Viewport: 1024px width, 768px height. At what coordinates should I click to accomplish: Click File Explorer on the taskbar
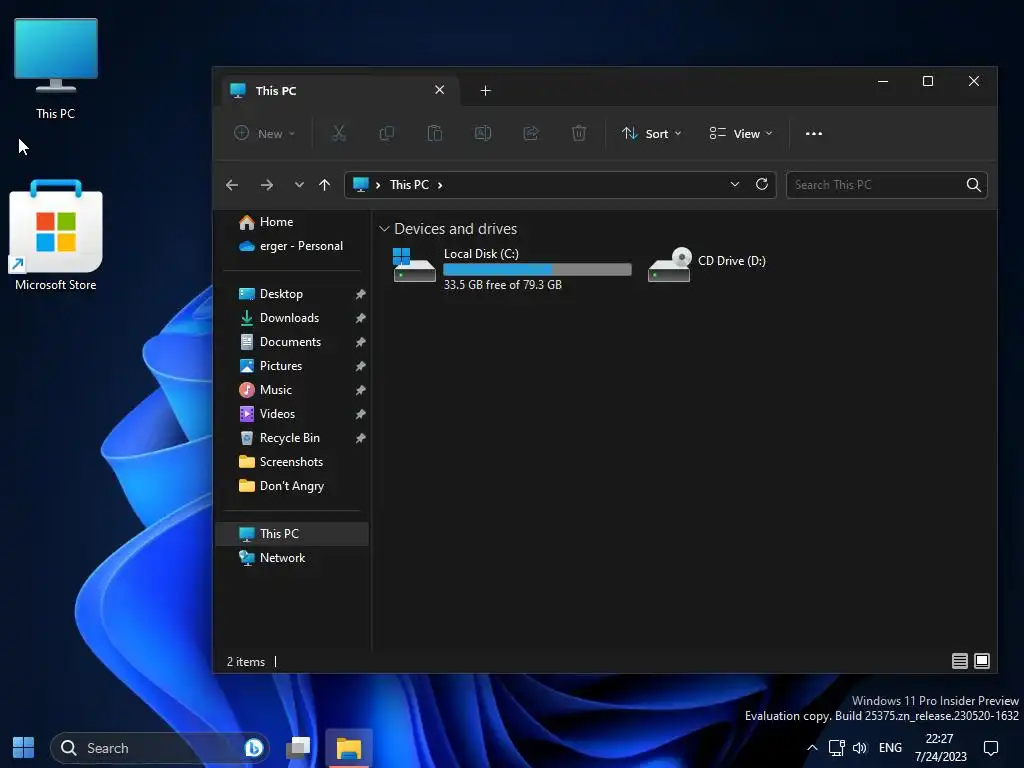tap(349, 747)
